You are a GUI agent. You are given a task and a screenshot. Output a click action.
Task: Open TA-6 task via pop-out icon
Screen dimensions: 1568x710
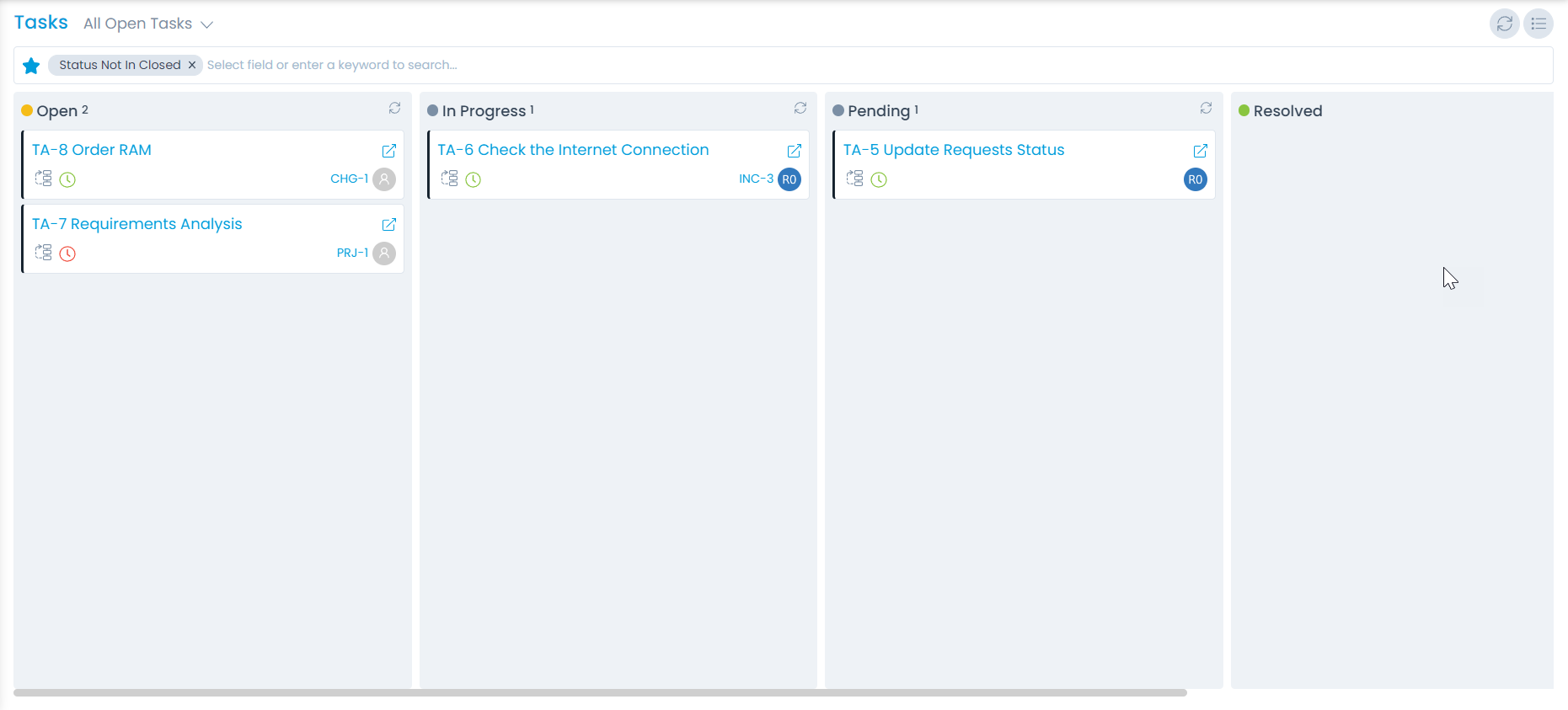pyautogui.click(x=794, y=151)
